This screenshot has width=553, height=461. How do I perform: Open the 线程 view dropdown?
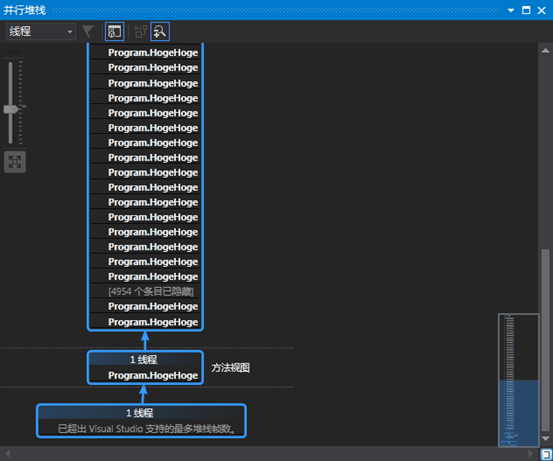point(41,31)
